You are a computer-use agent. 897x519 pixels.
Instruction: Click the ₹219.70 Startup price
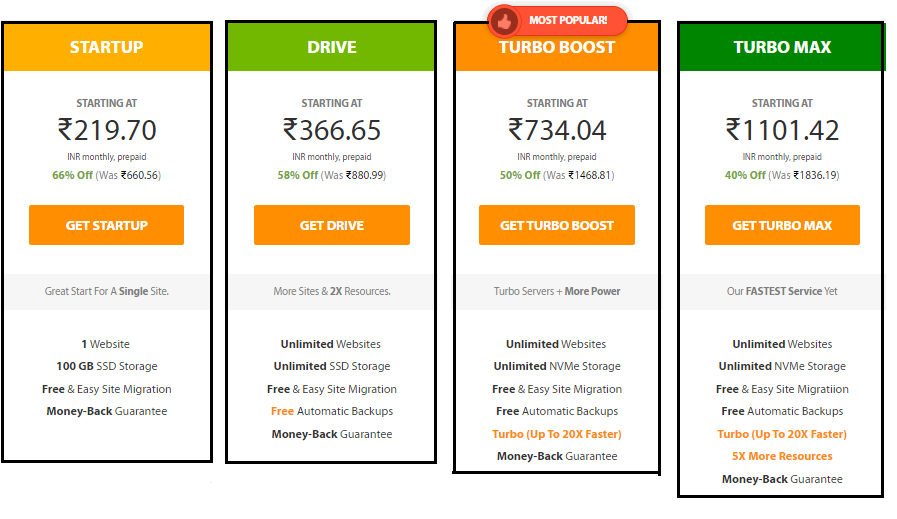coord(107,130)
